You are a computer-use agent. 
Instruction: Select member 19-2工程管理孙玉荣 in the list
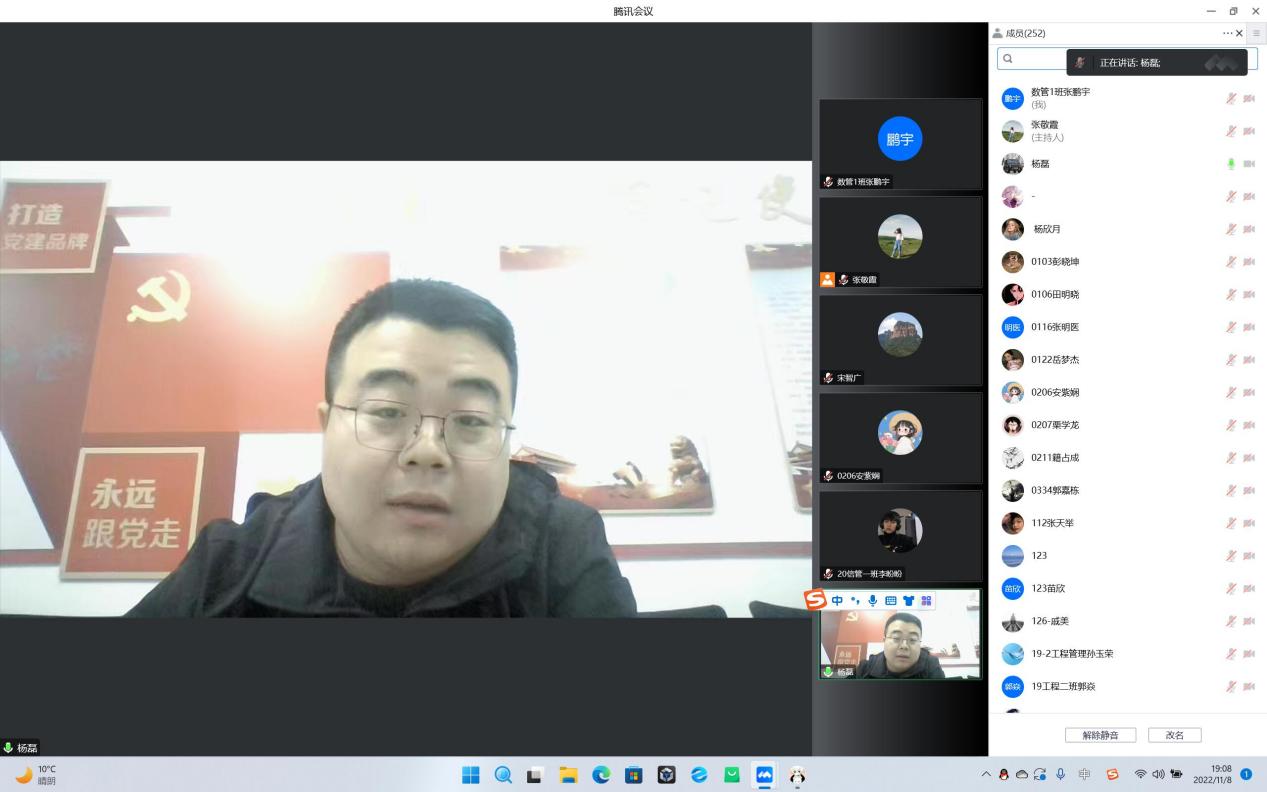(1072, 654)
